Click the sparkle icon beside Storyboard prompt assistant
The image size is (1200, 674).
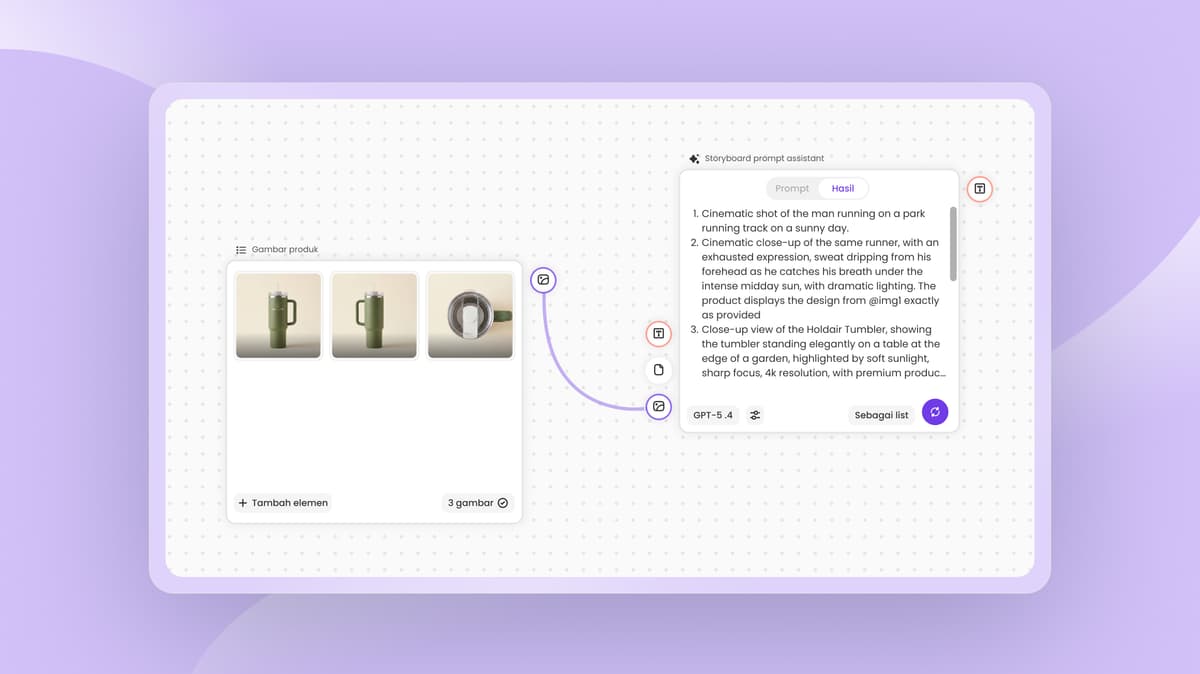(x=695, y=158)
